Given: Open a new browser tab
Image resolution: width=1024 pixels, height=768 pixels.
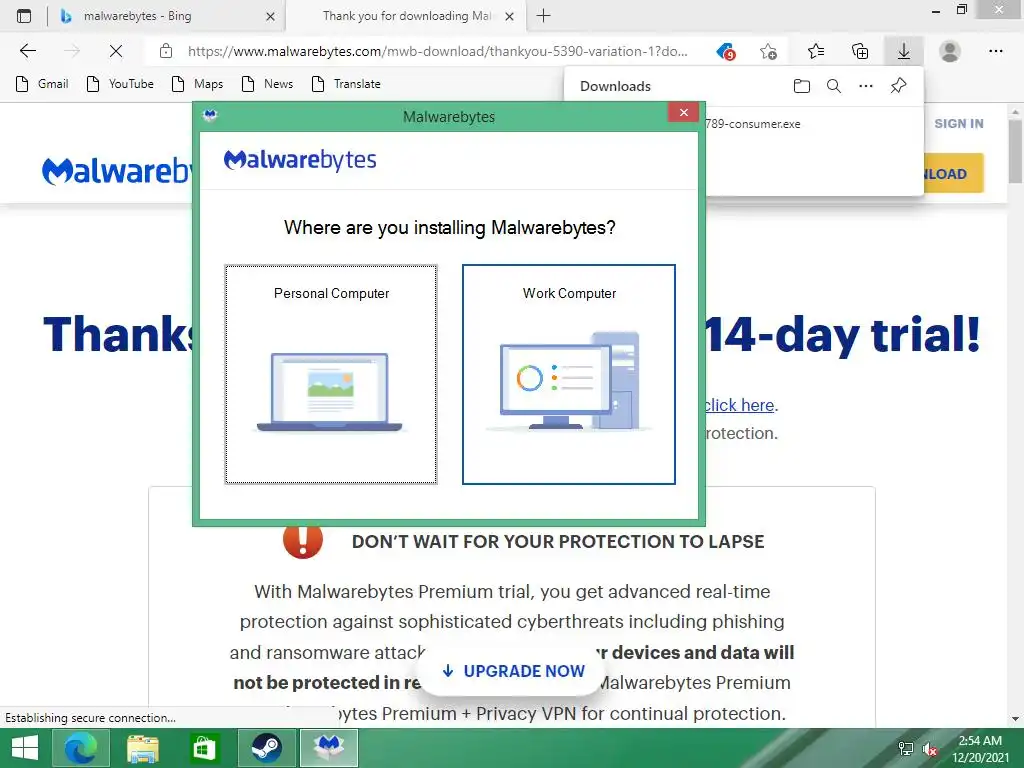Looking at the screenshot, I should click(543, 16).
